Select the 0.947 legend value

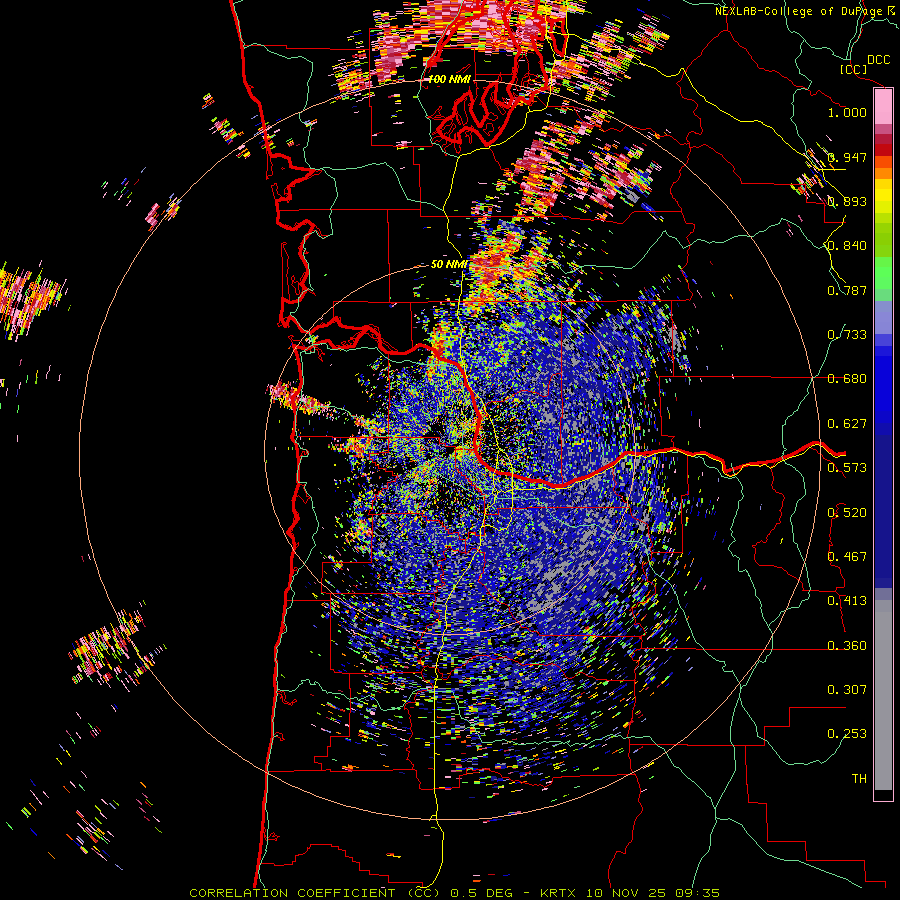pyautogui.click(x=847, y=157)
